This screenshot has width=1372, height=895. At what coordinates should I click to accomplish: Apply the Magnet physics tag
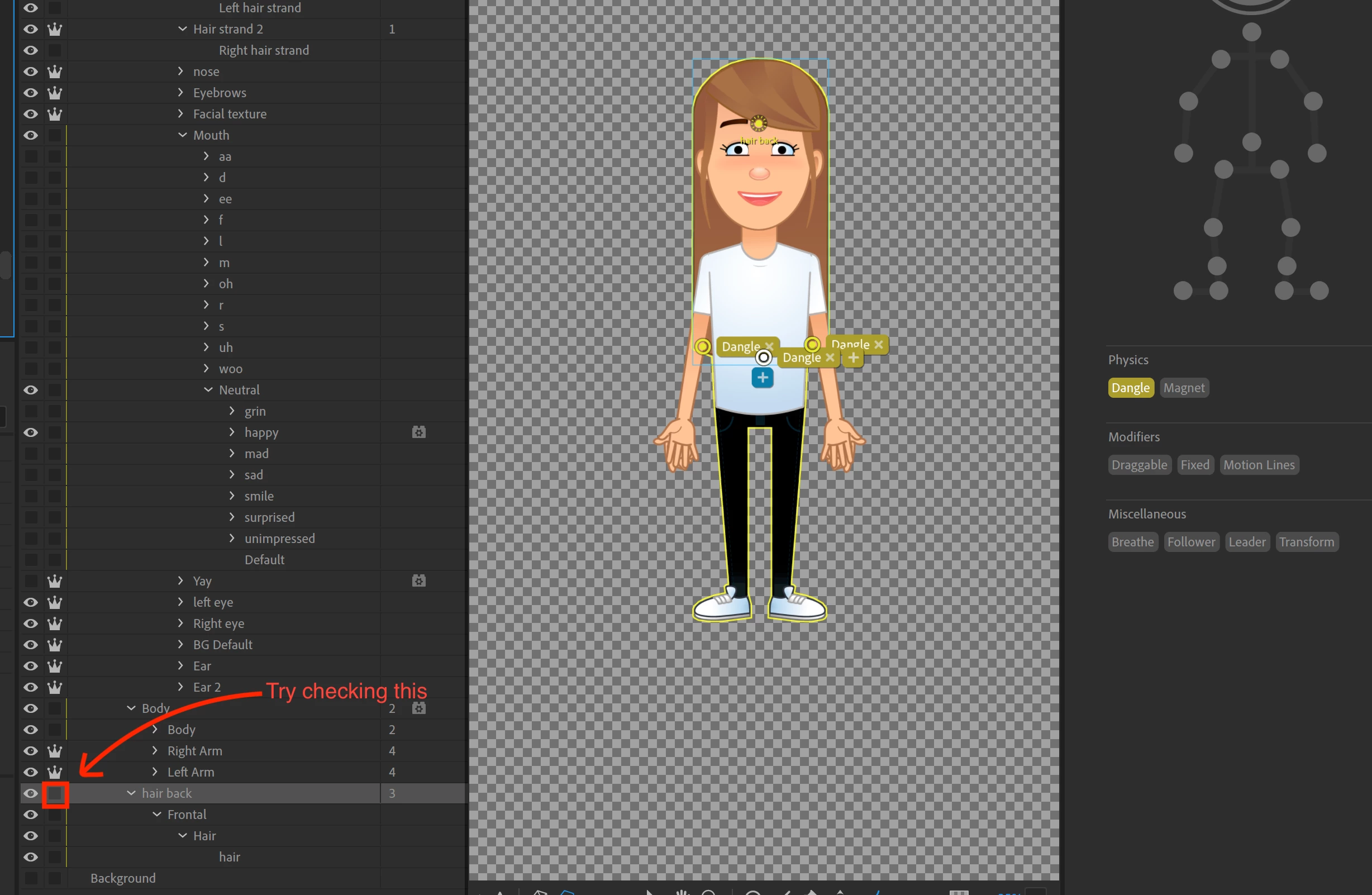(1184, 388)
